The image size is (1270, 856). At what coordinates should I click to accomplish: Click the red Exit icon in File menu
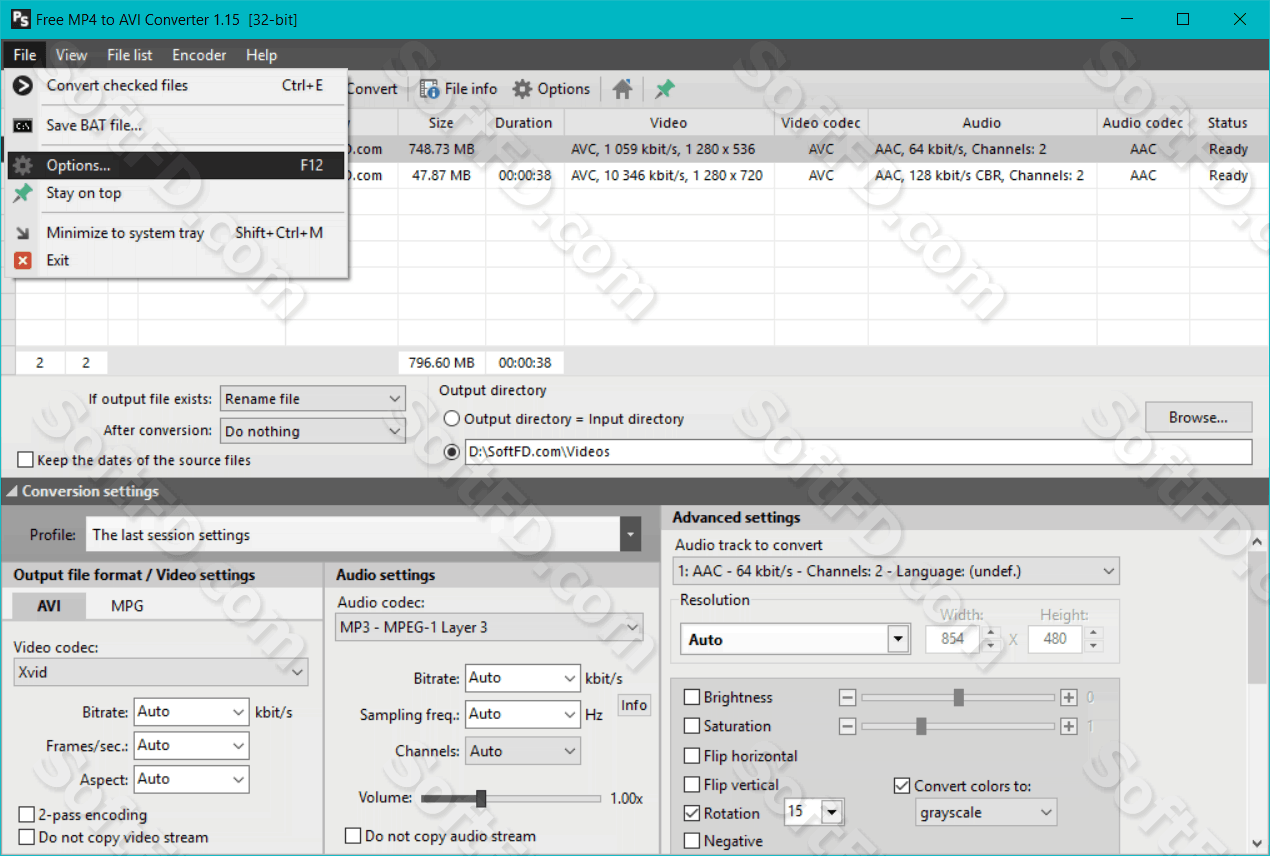tap(22, 260)
